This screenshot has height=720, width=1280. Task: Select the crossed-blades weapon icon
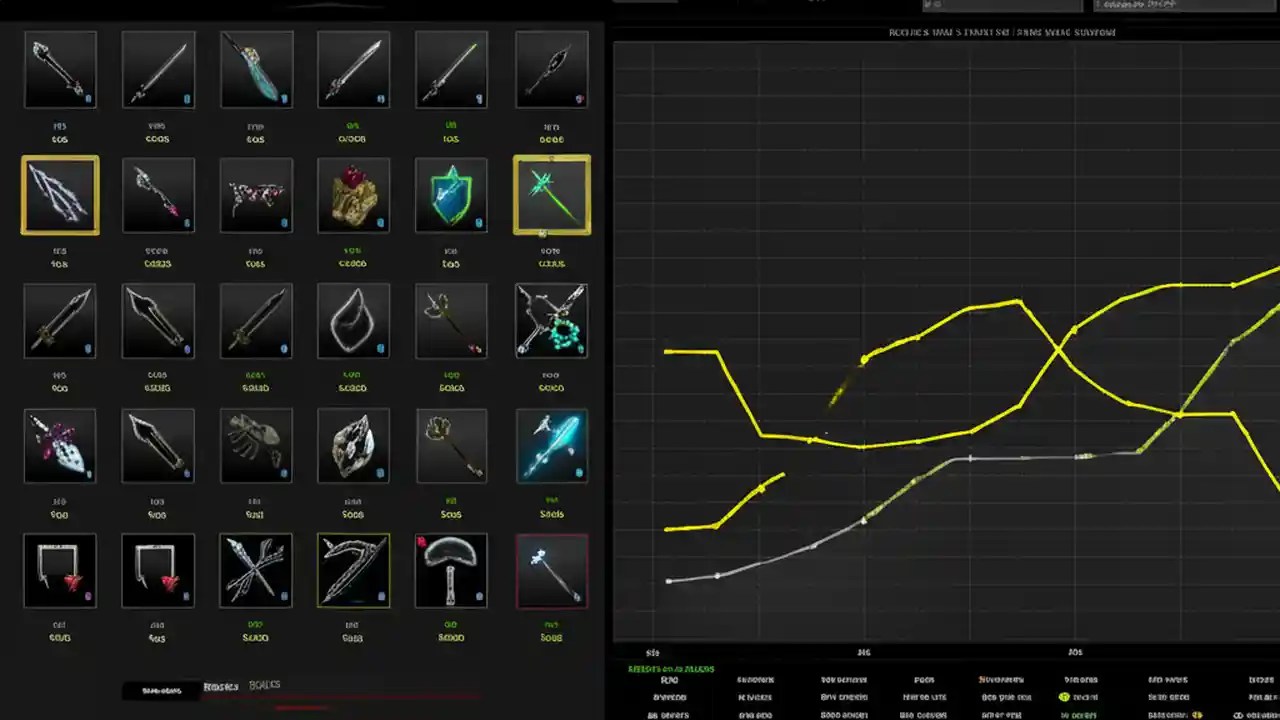click(x=256, y=570)
